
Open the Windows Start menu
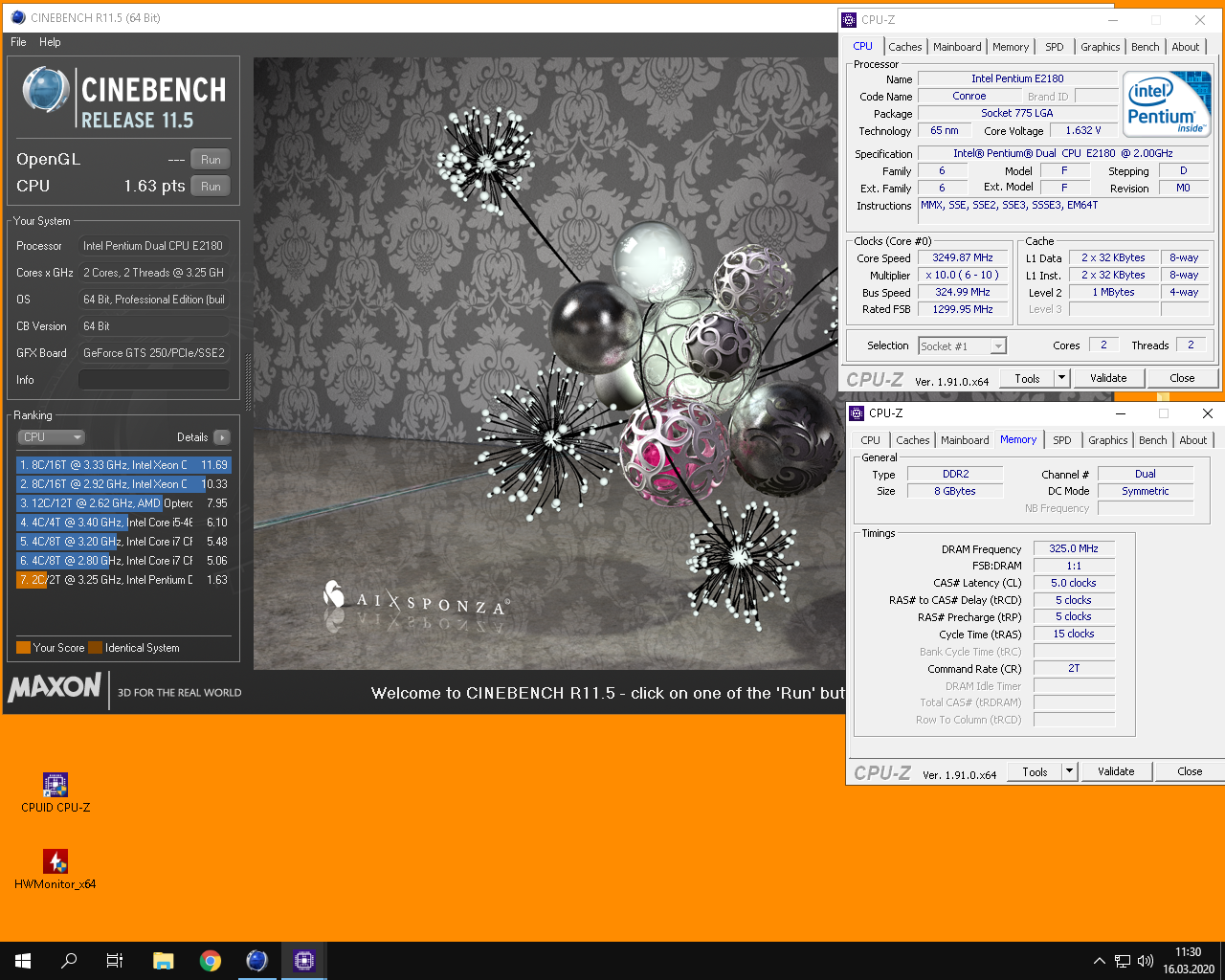[23, 961]
